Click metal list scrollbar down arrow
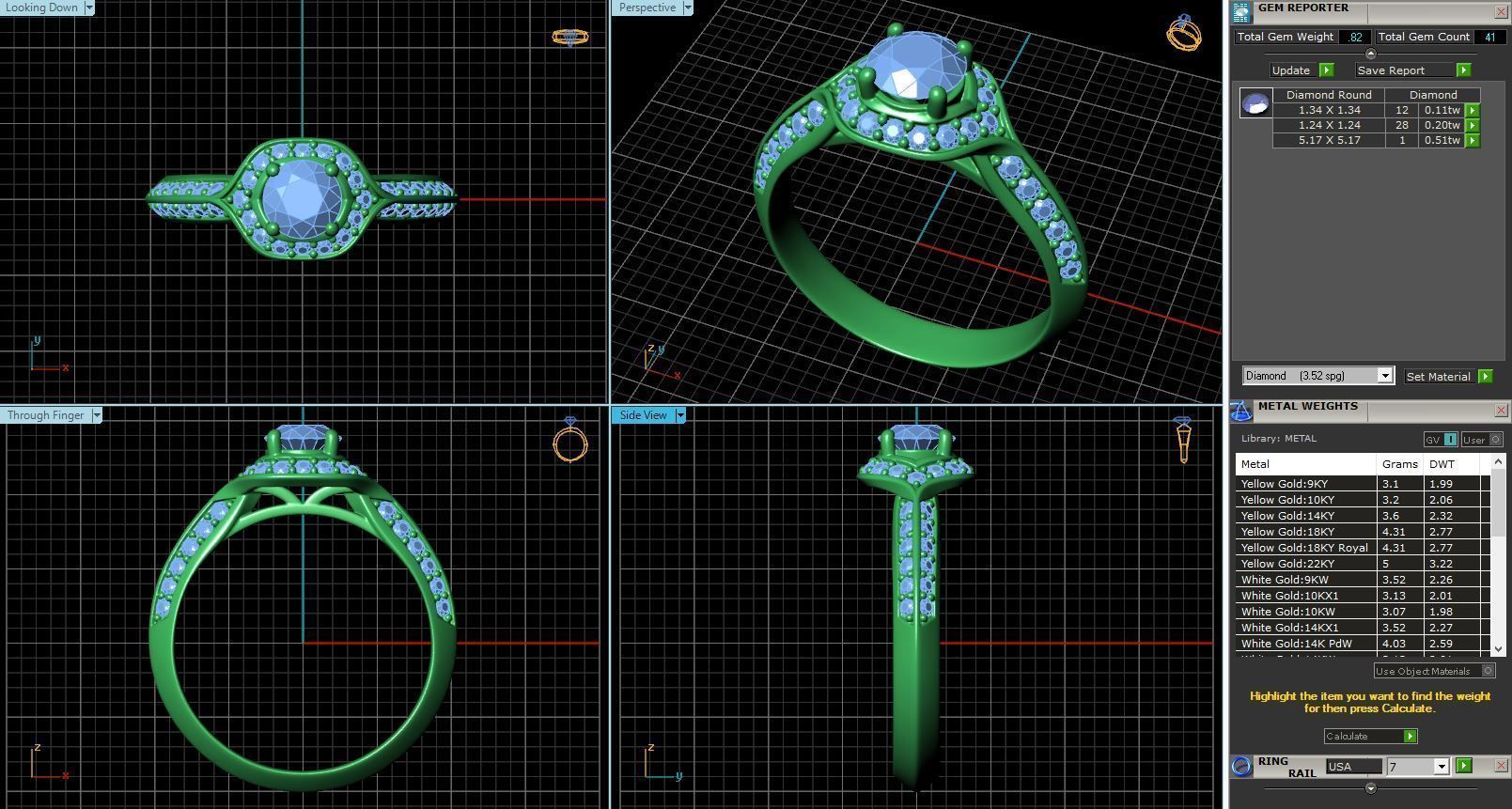 click(x=1498, y=649)
